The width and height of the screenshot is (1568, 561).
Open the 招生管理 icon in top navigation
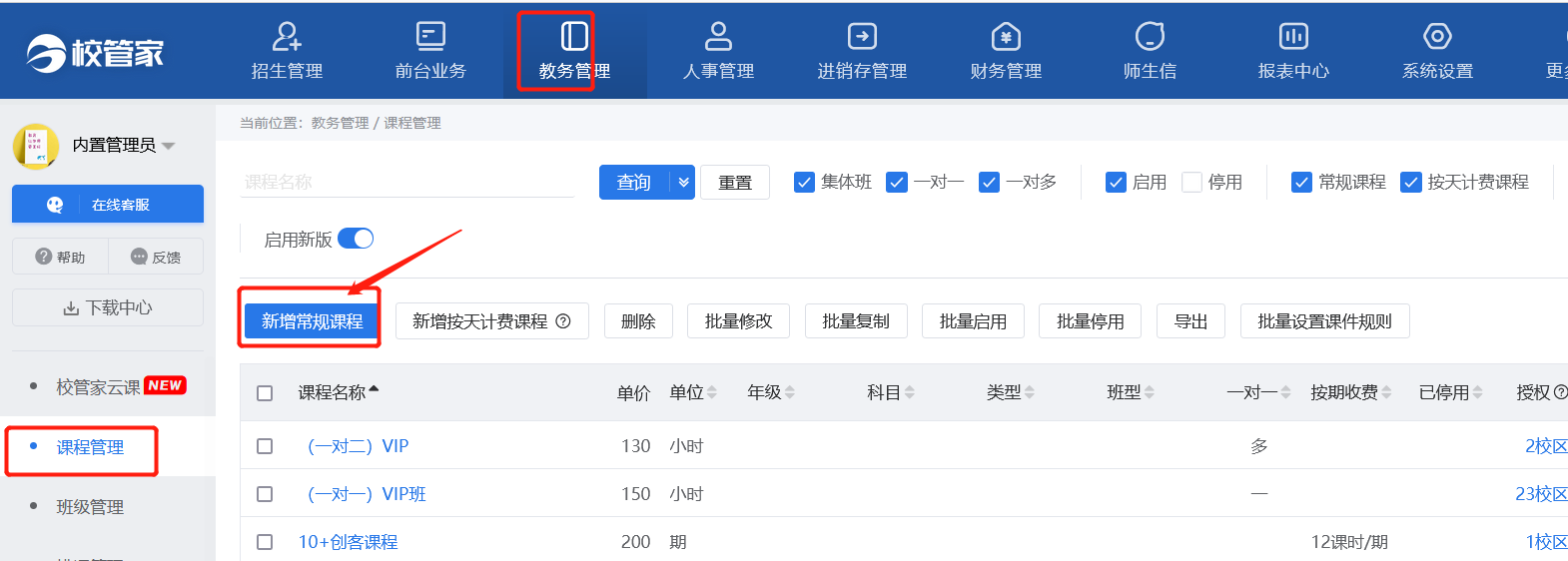287,37
